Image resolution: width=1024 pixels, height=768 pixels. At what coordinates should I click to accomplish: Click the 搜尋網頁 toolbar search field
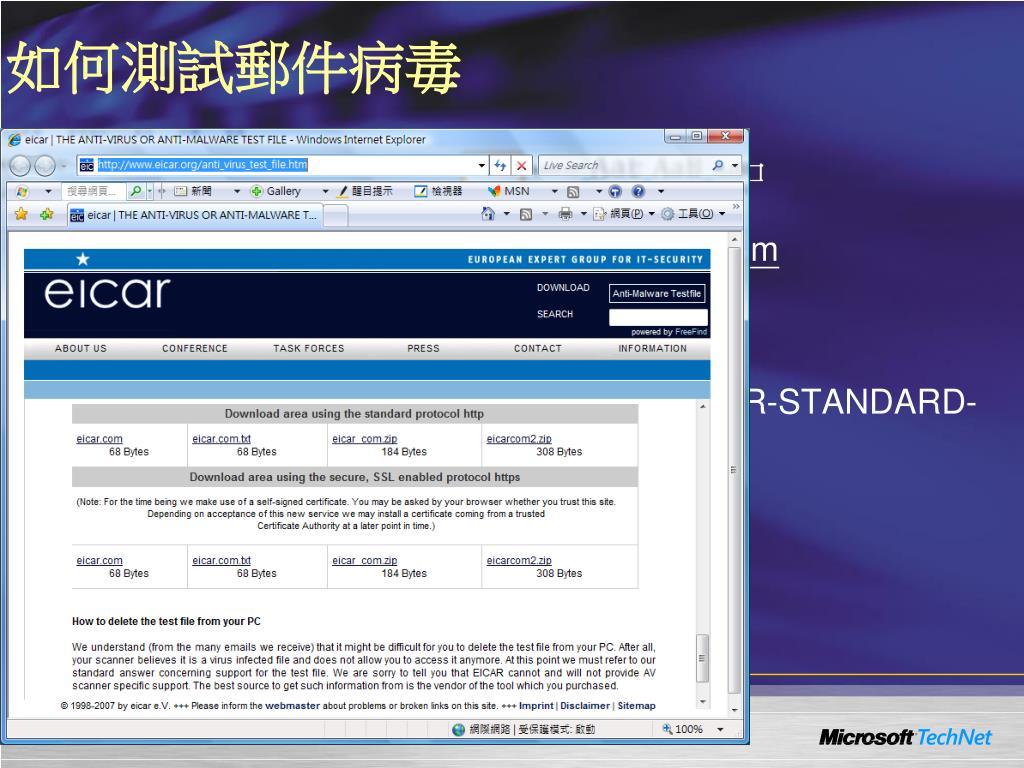point(93,191)
